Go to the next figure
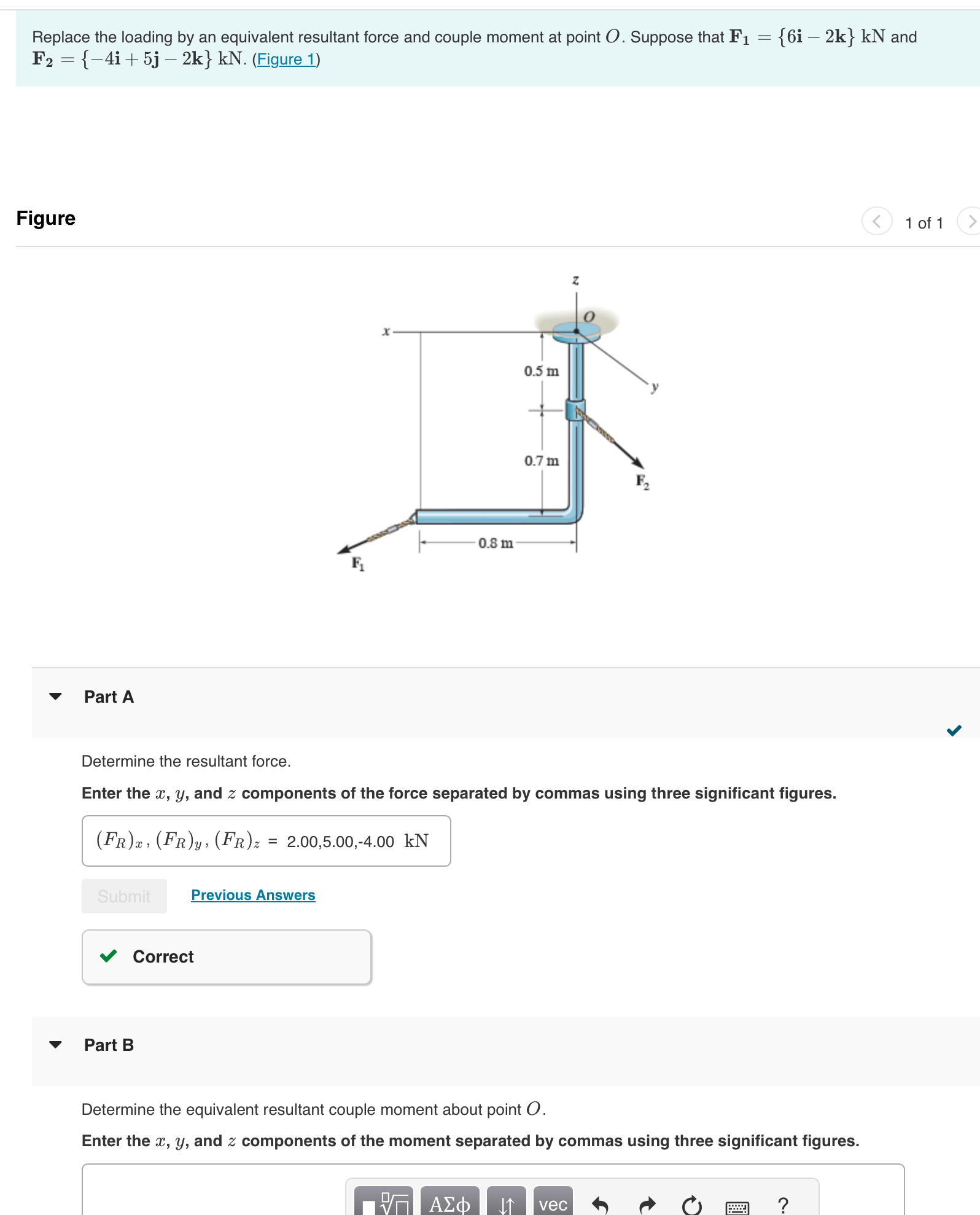Screen dimensions: 980x1215 click(x=970, y=221)
